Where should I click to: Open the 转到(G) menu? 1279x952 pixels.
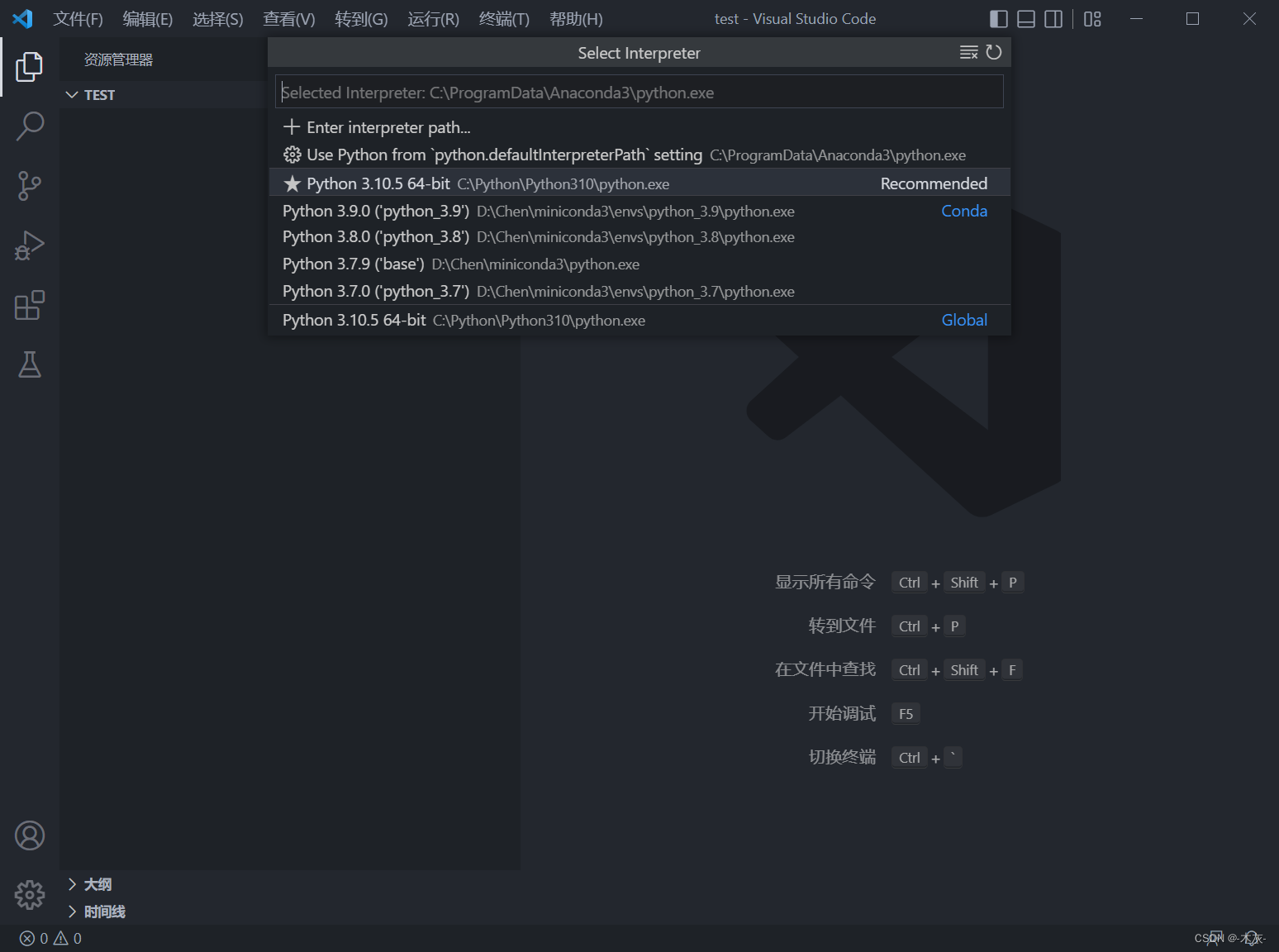point(361,19)
